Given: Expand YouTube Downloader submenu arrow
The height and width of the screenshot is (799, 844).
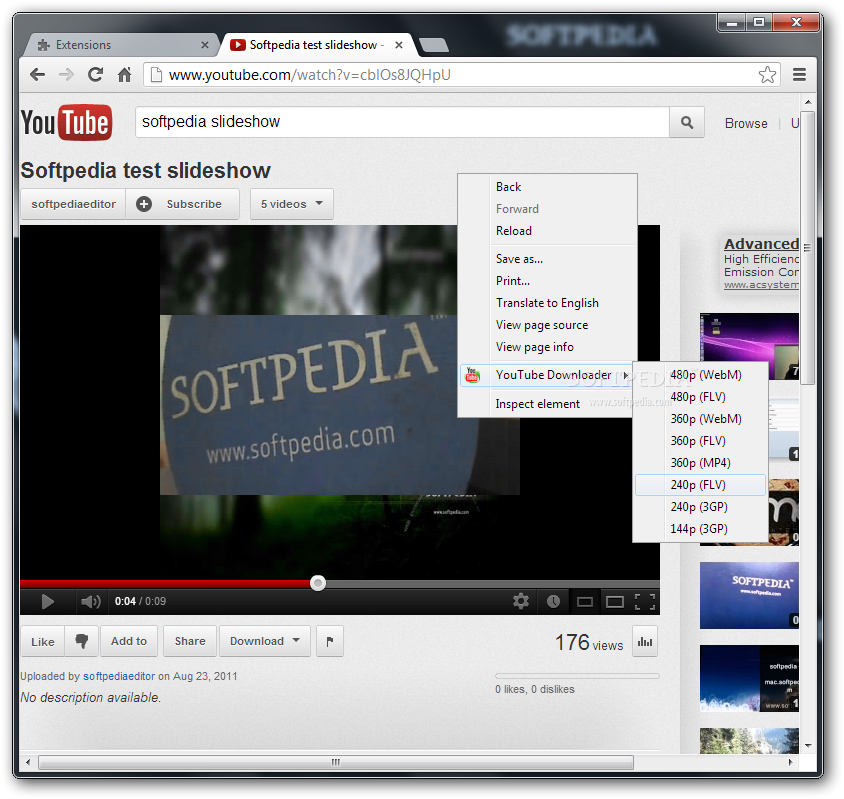Looking at the screenshot, I should pos(625,375).
